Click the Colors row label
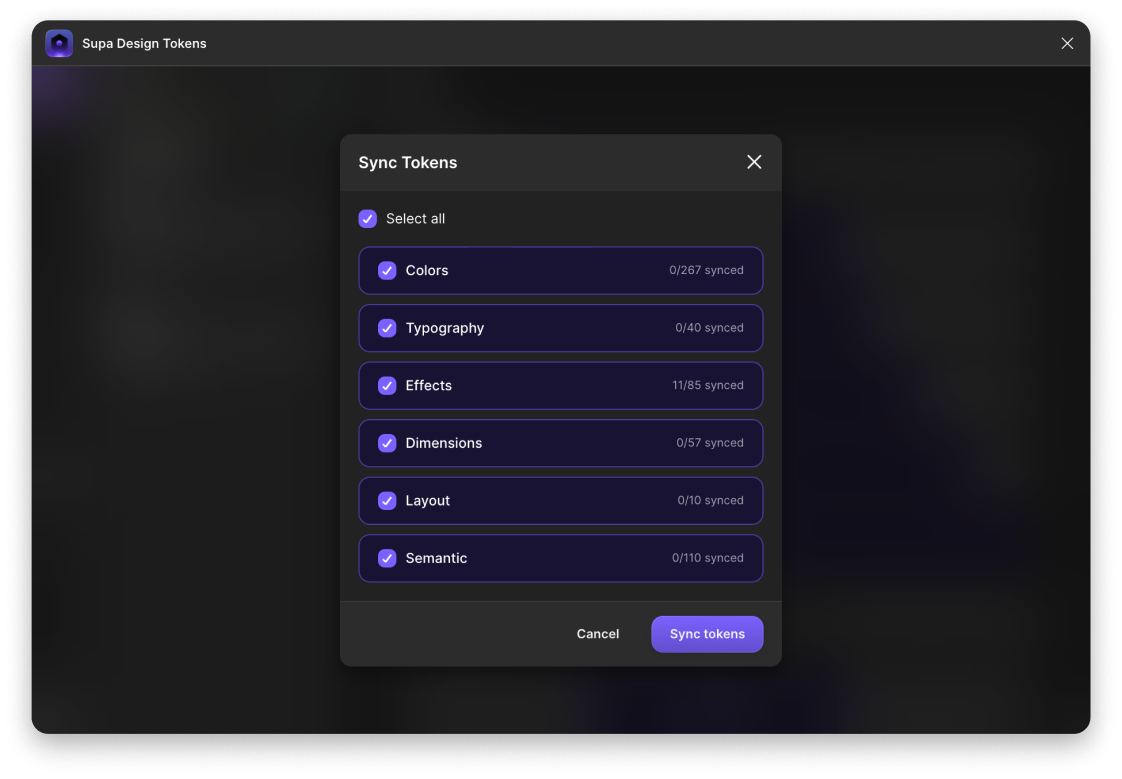The height and width of the screenshot is (779, 1122). click(x=426, y=270)
